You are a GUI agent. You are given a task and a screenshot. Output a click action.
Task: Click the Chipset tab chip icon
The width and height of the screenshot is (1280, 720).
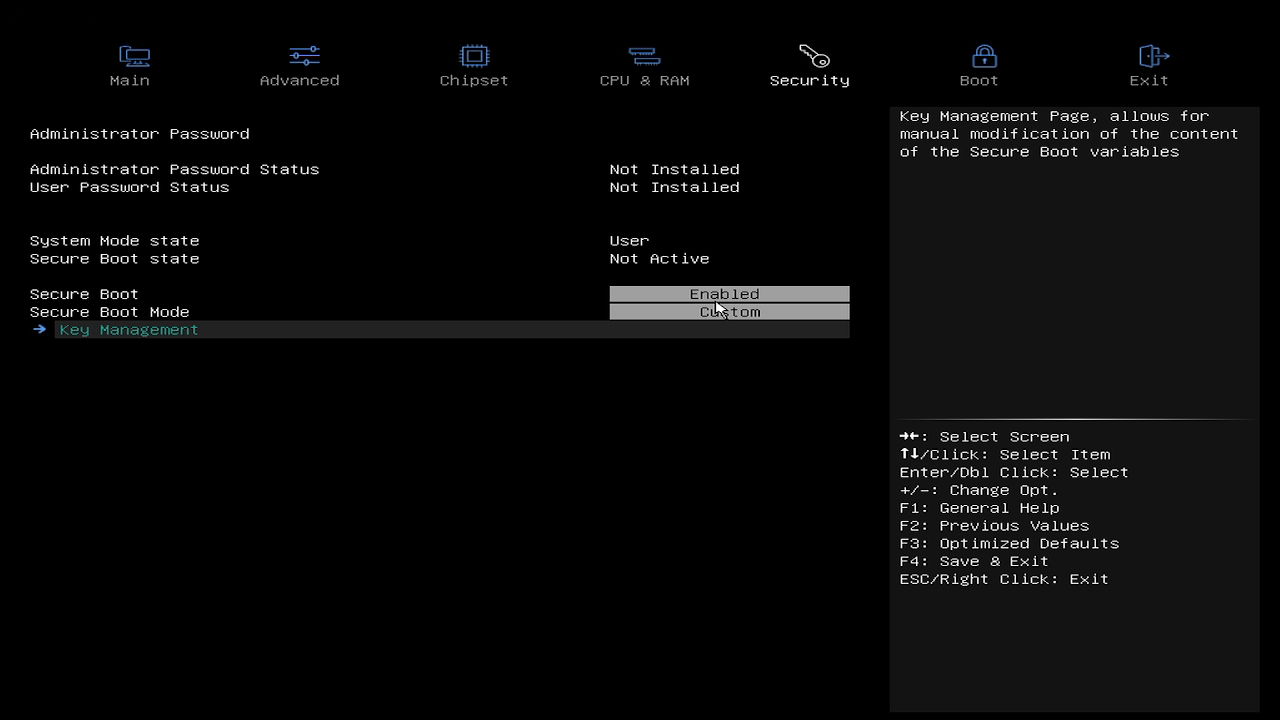tap(474, 56)
